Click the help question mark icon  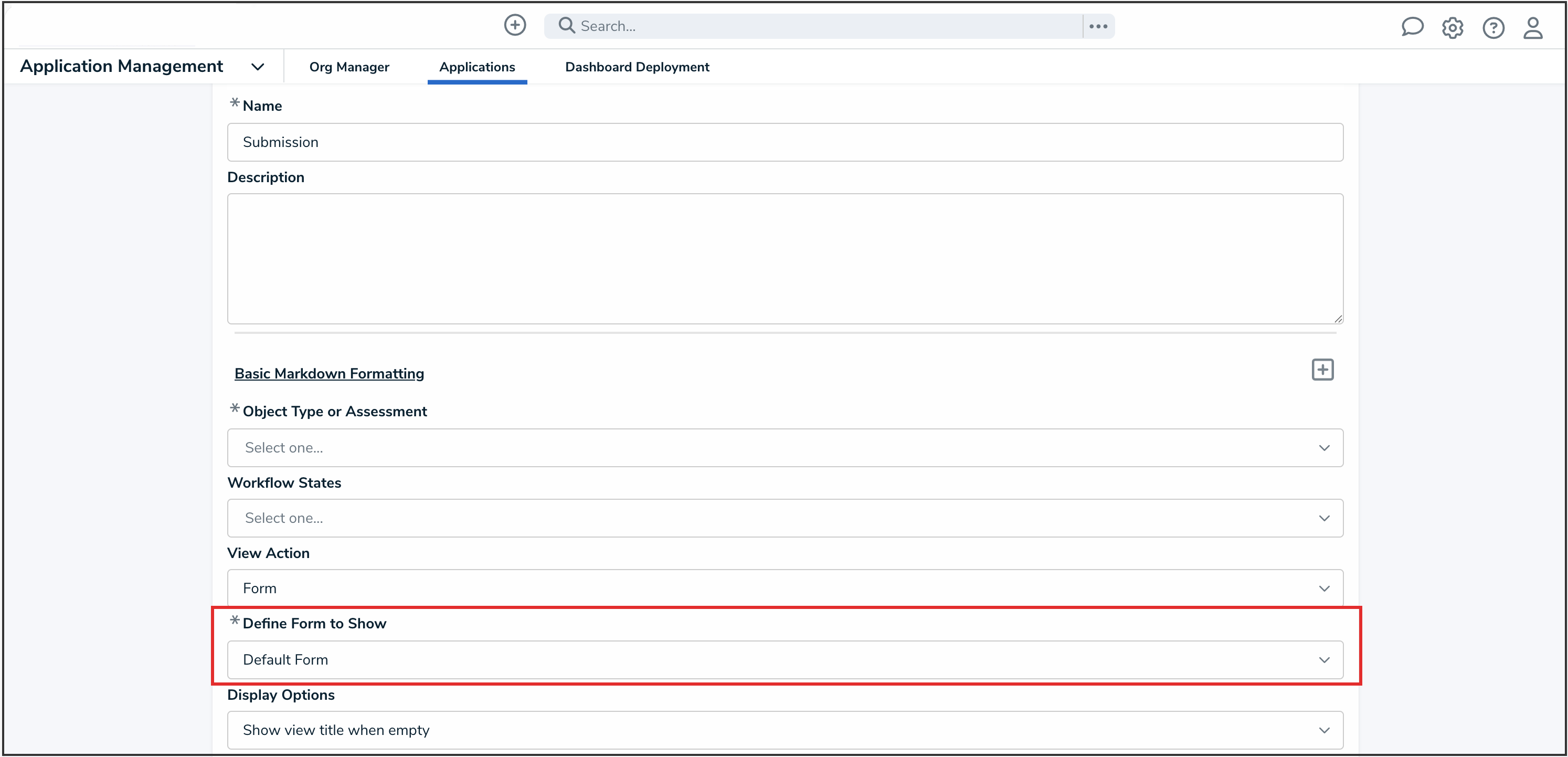click(x=1493, y=28)
